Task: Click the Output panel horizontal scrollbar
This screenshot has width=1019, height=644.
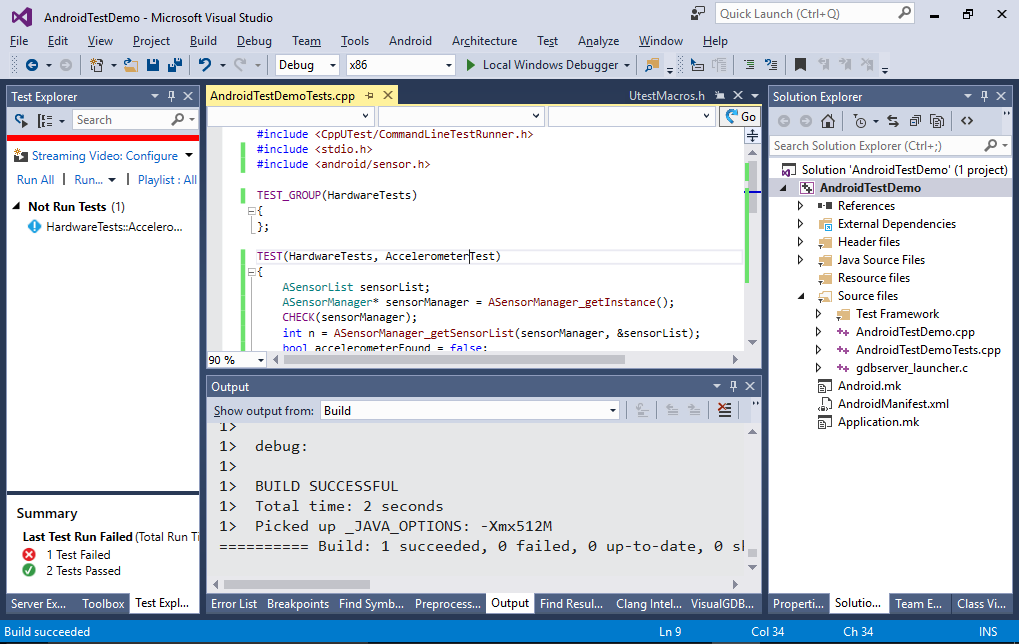Action: click(296, 584)
